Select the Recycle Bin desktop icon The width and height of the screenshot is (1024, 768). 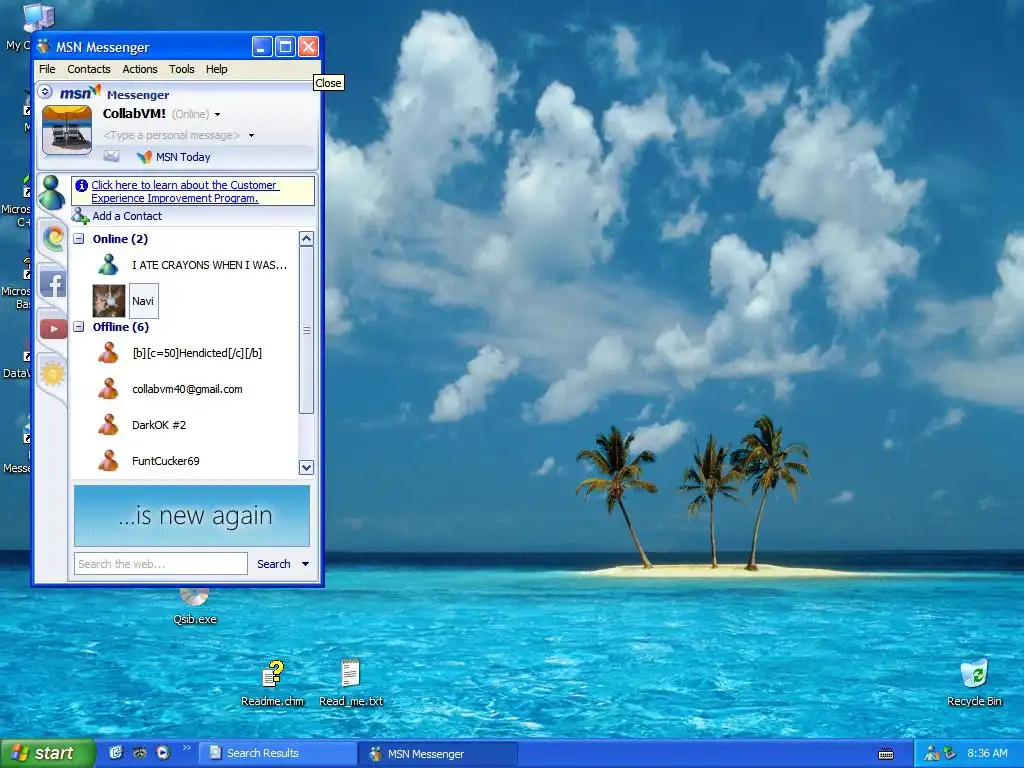974,683
